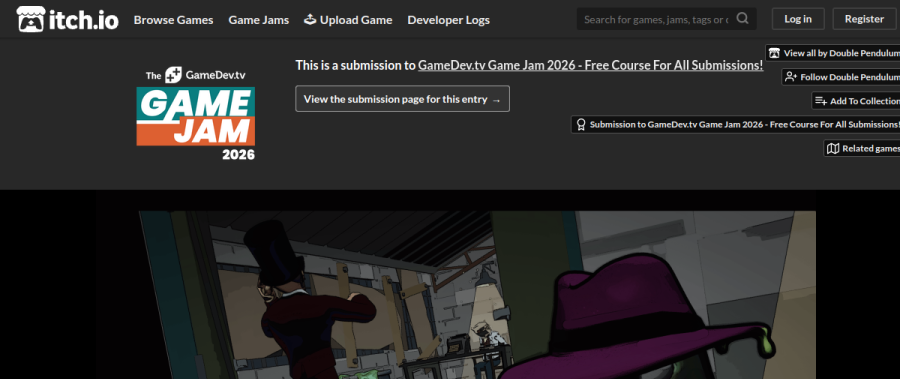Click the itch.io store icon beside View all
Screen dimensions: 900x379
[774, 53]
